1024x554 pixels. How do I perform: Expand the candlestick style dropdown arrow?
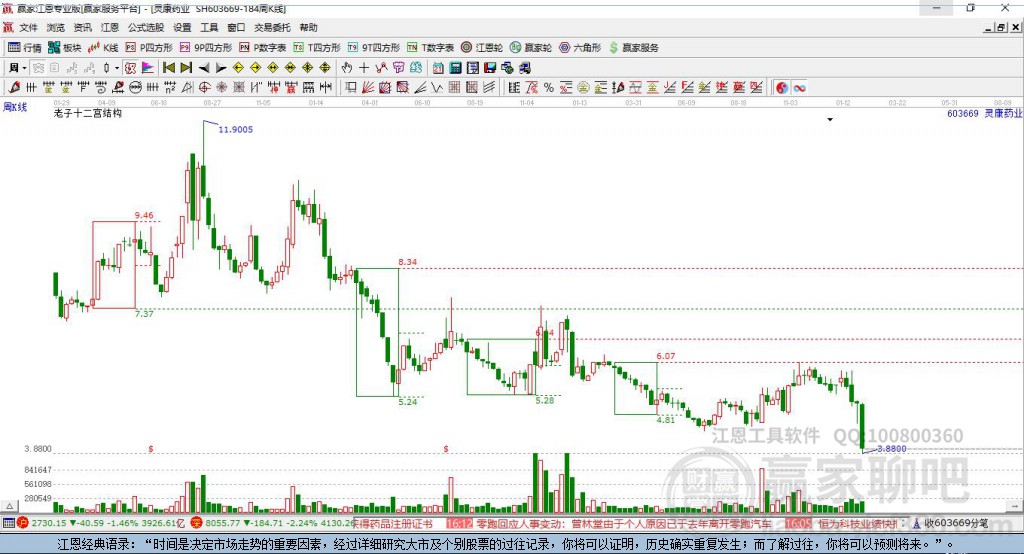coord(117,68)
